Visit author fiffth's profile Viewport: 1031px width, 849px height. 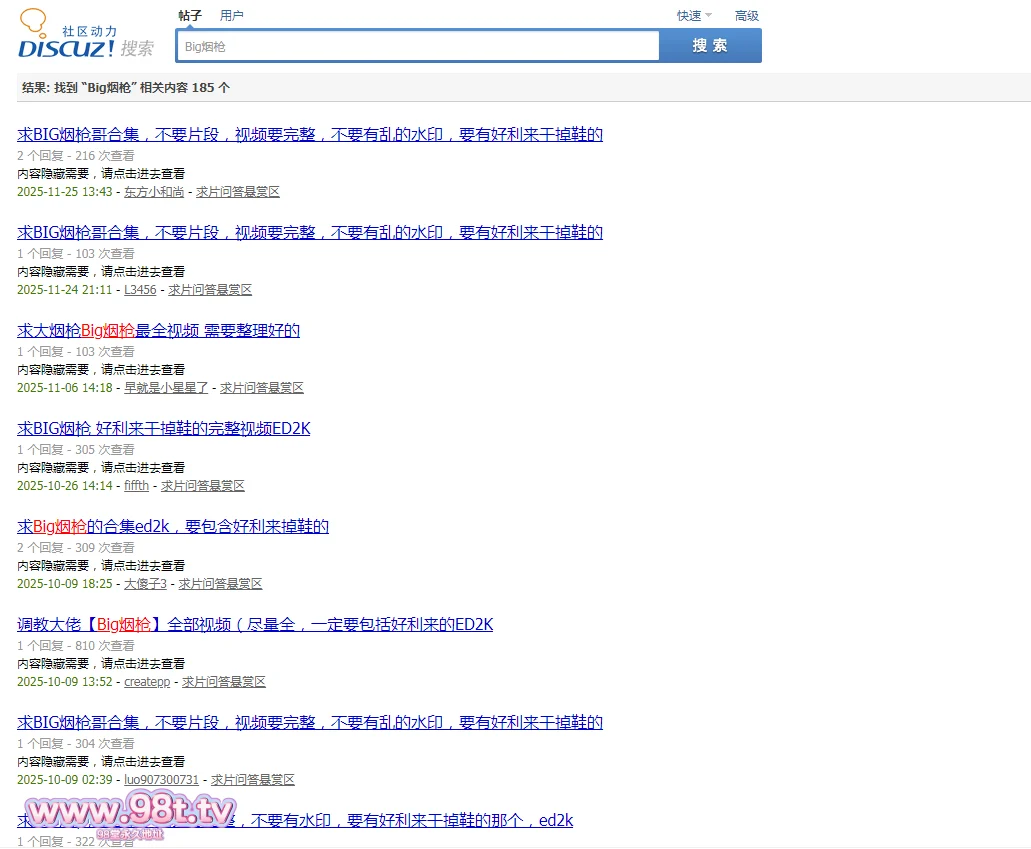136,486
